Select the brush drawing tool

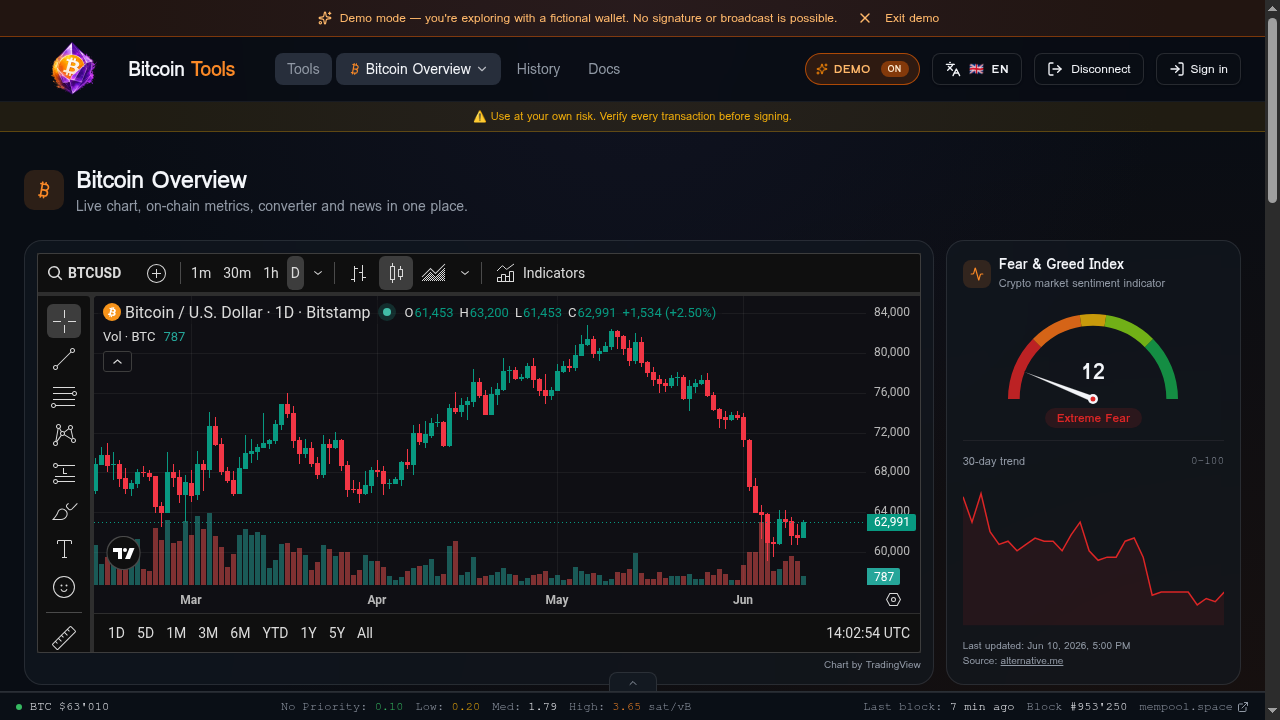(x=64, y=511)
